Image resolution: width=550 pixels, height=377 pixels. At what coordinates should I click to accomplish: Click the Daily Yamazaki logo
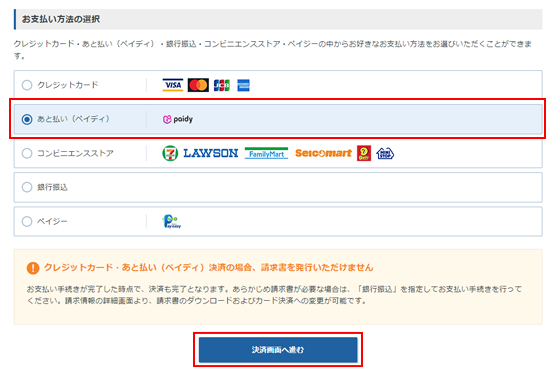click(x=364, y=153)
